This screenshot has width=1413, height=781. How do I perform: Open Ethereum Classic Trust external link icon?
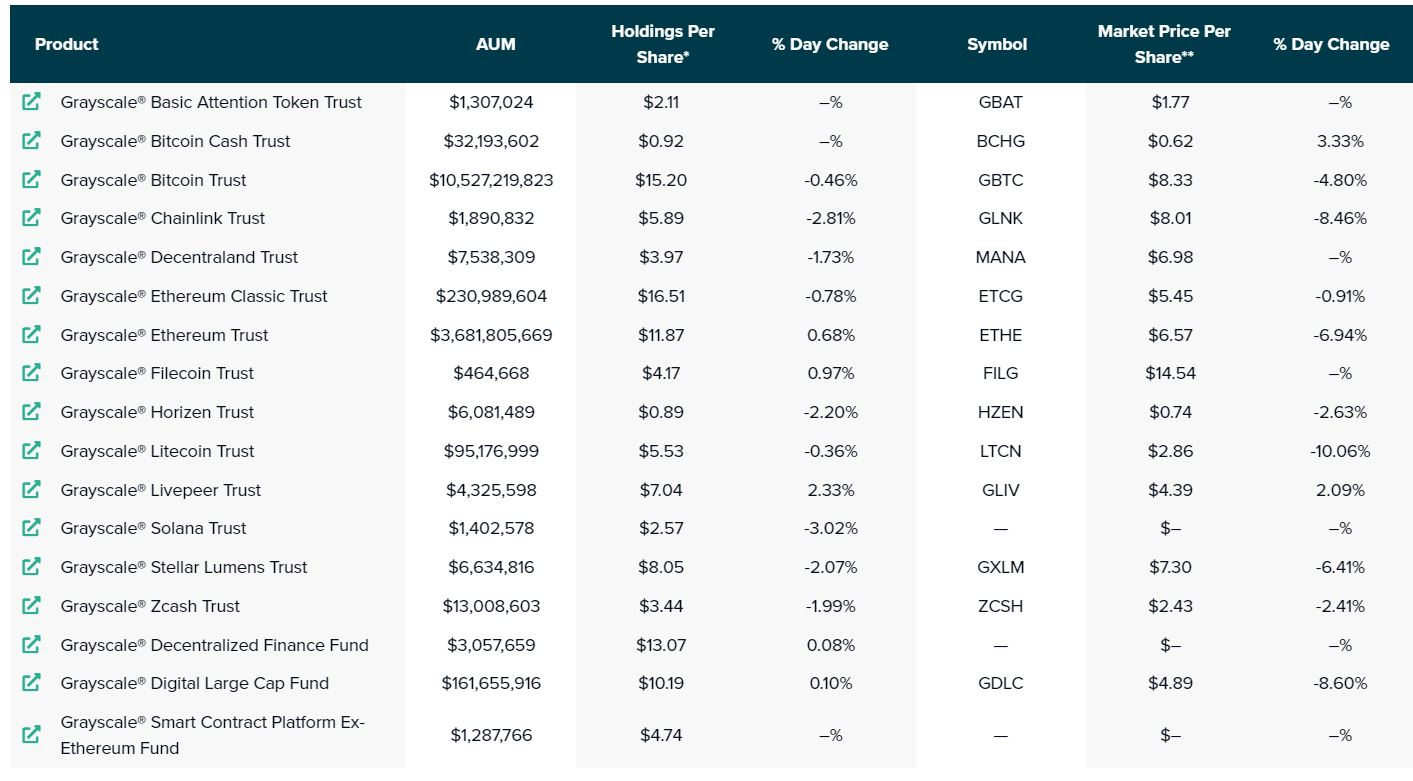coord(31,296)
